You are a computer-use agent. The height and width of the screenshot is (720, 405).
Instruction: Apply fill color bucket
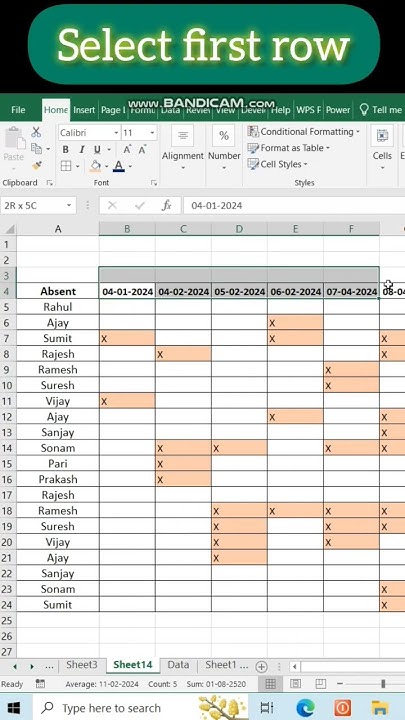pos(96,166)
